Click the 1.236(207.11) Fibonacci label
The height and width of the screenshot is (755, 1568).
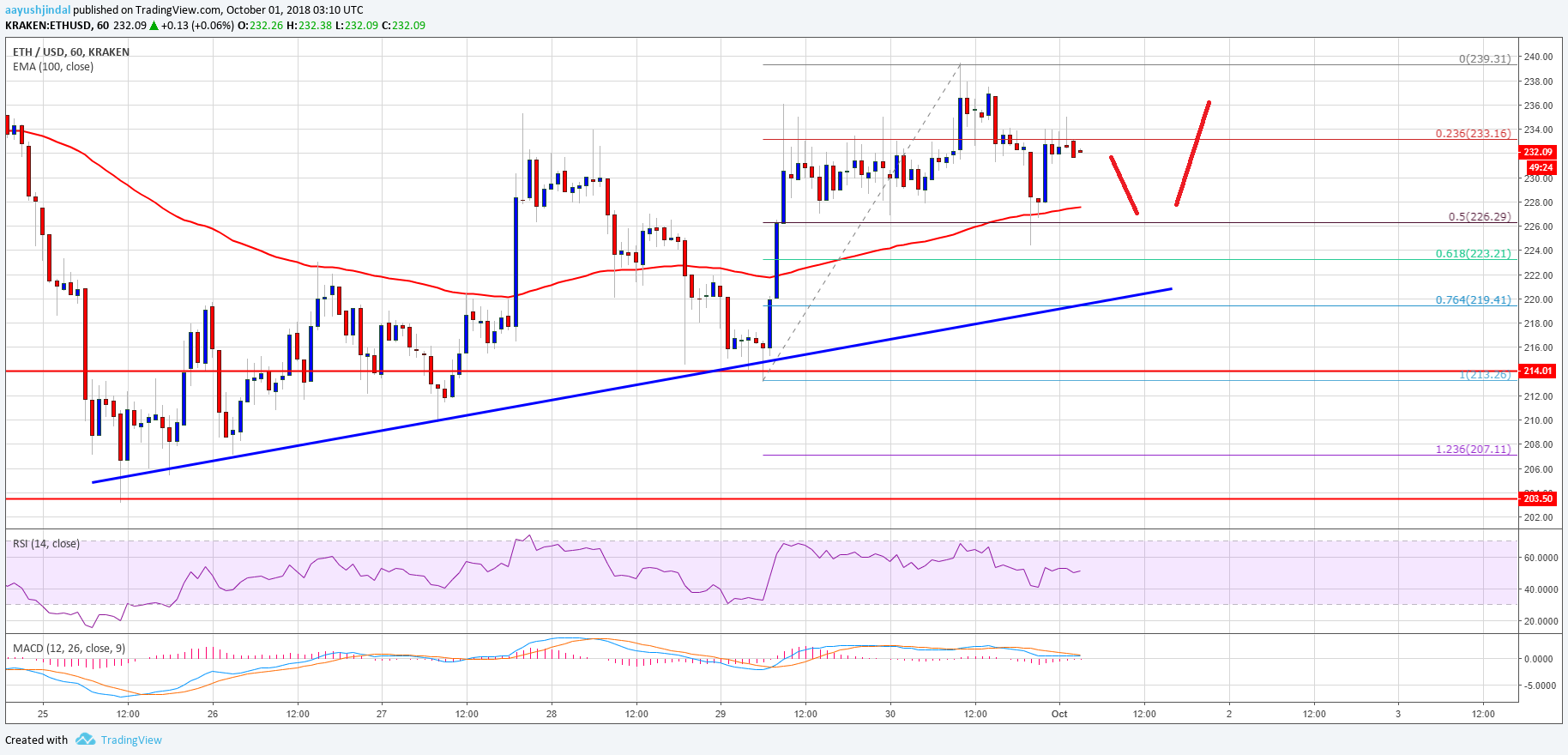pos(1474,450)
